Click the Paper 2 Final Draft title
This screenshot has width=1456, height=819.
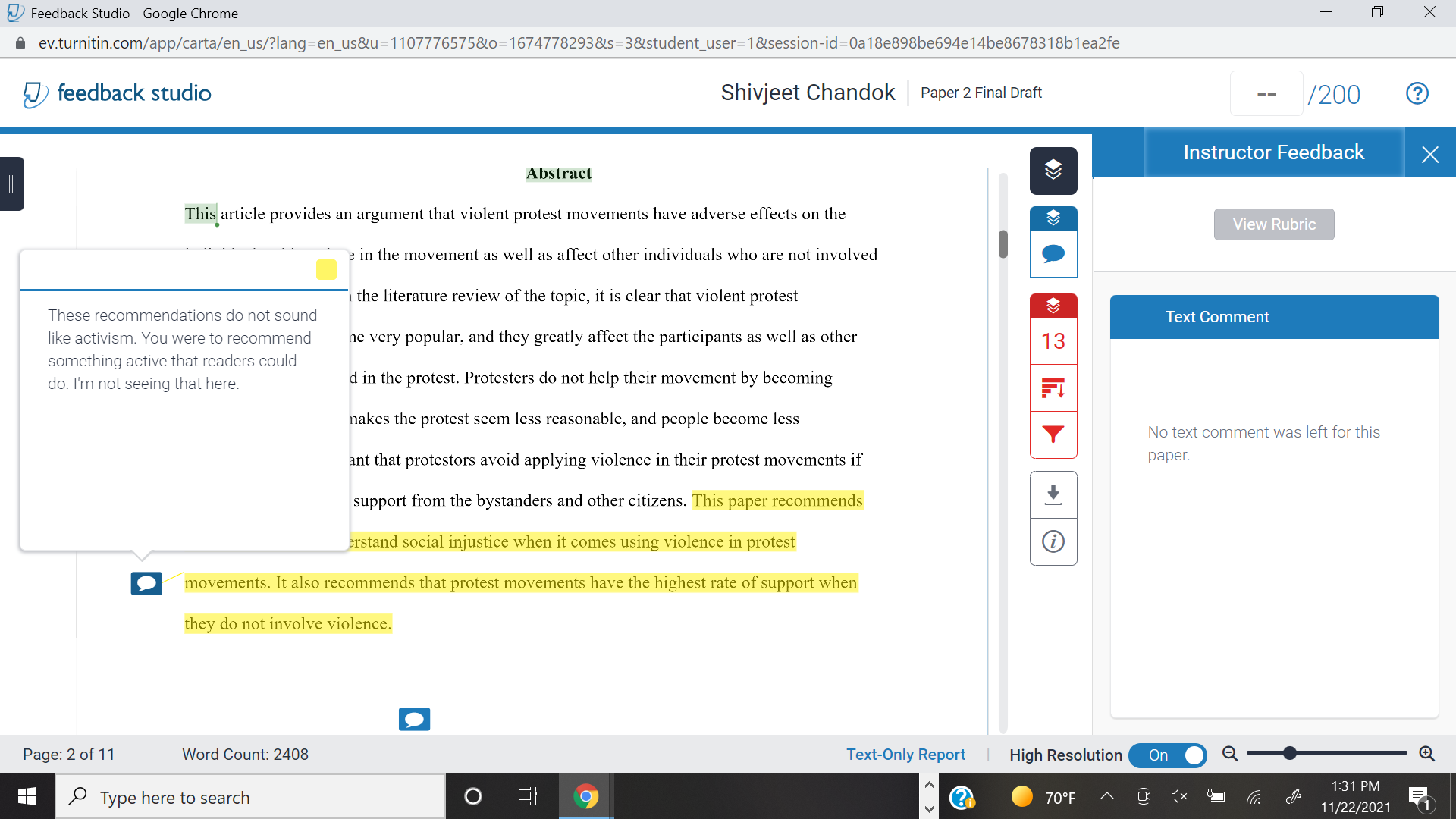tap(981, 93)
